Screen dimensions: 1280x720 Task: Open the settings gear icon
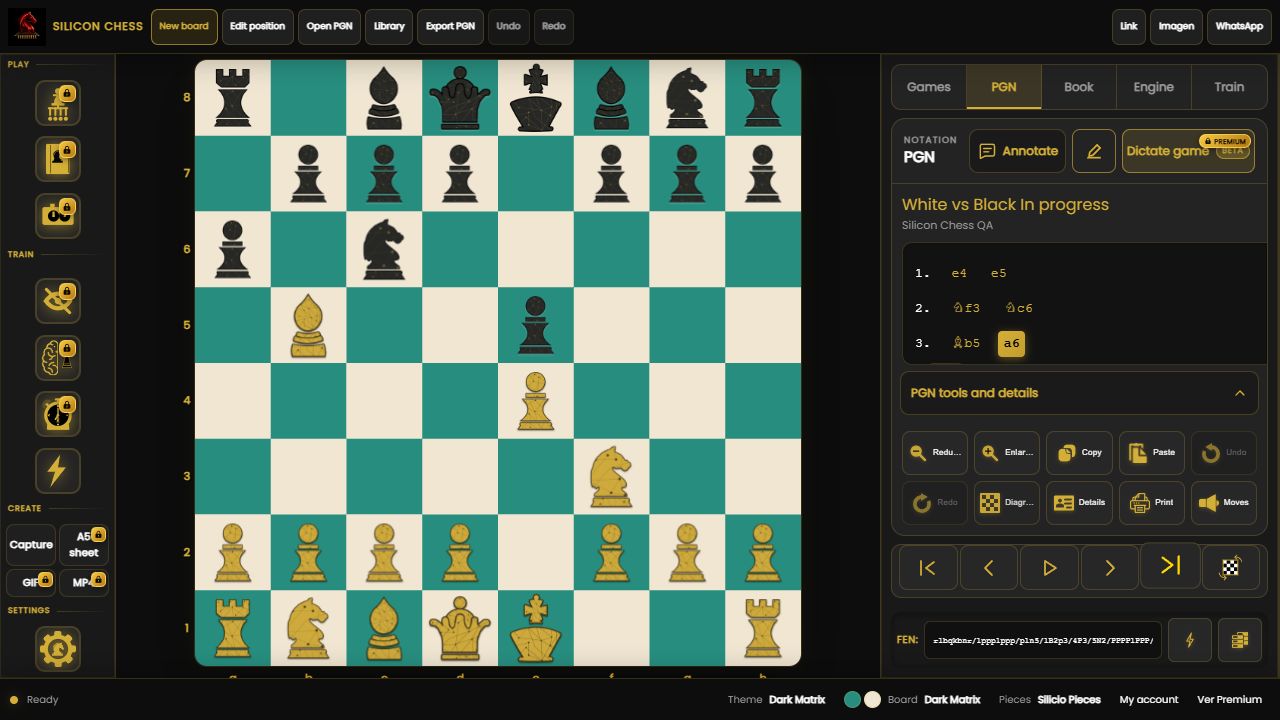tap(58, 649)
